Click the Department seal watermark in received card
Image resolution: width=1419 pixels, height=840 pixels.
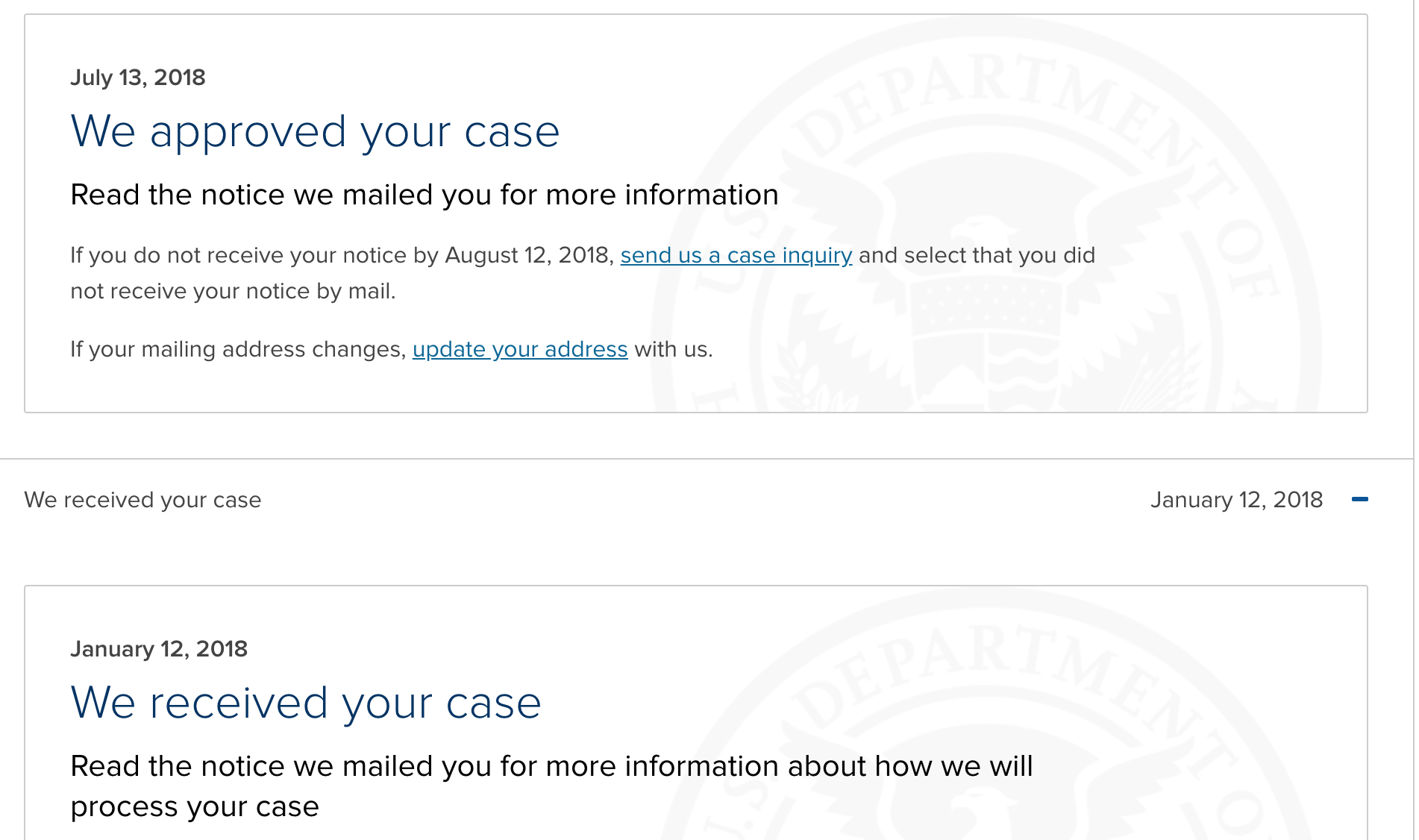click(985, 716)
